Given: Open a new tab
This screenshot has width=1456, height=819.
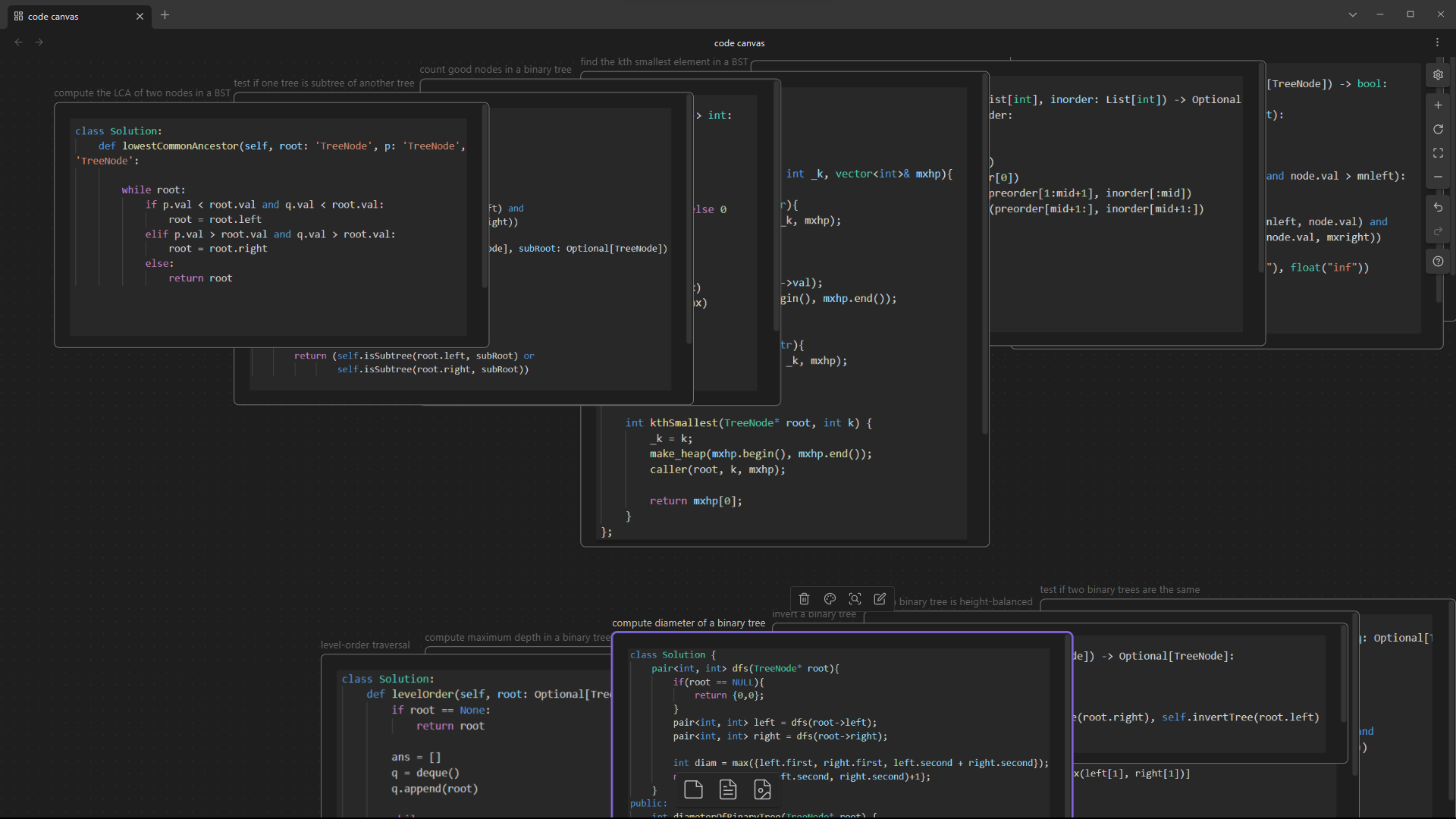Looking at the screenshot, I should [x=165, y=15].
